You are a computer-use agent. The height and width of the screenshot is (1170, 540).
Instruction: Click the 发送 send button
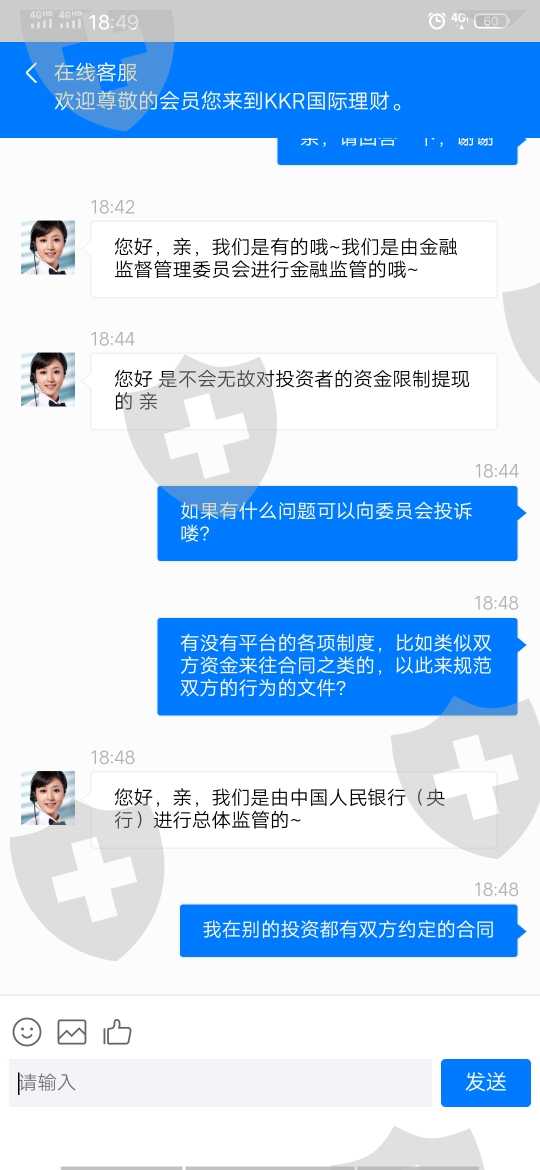point(486,1082)
